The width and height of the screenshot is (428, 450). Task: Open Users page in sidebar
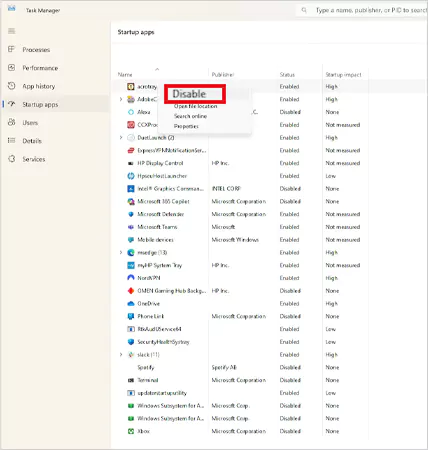pos(30,123)
